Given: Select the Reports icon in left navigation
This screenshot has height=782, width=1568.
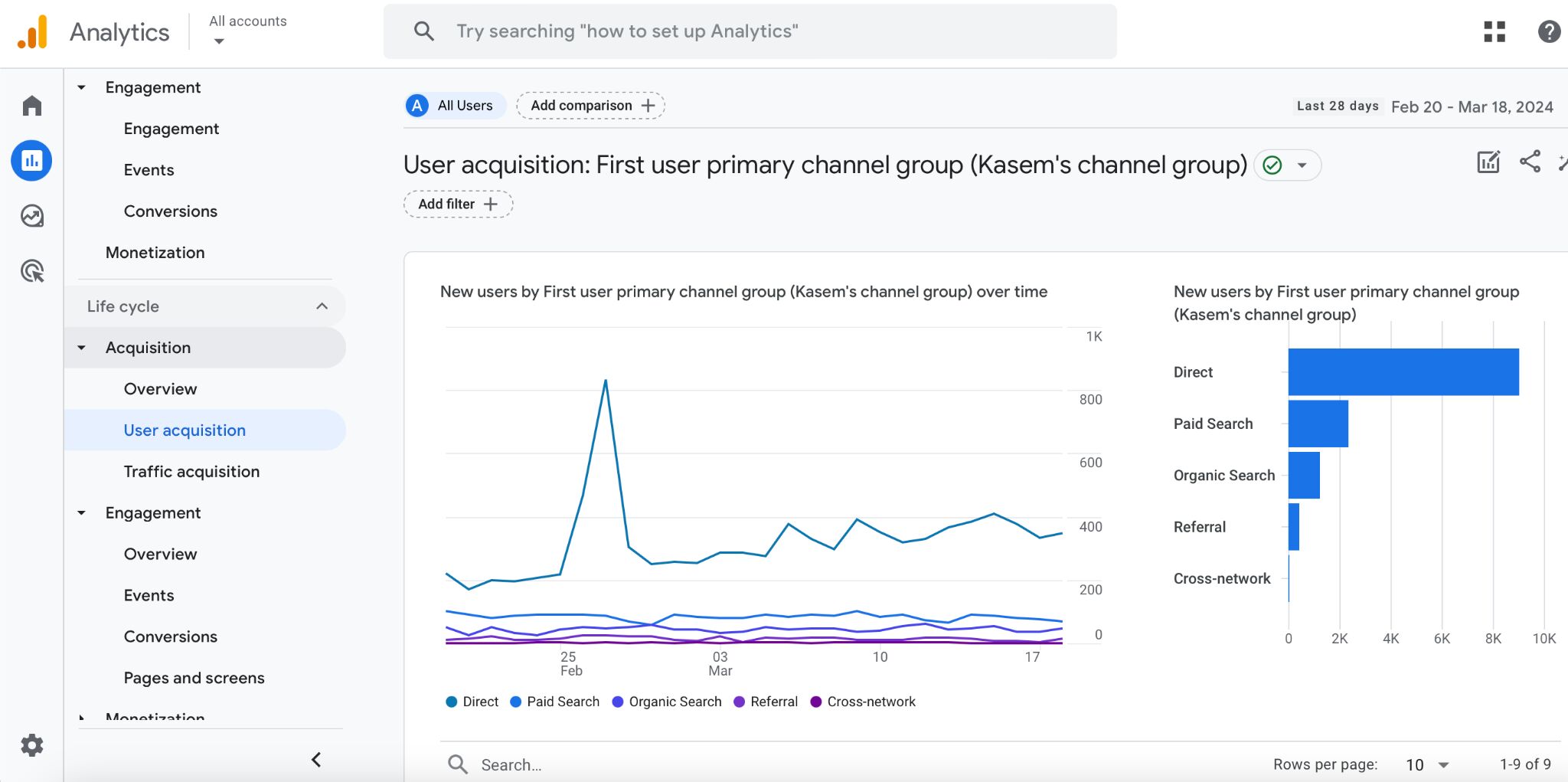Looking at the screenshot, I should pos(31,161).
